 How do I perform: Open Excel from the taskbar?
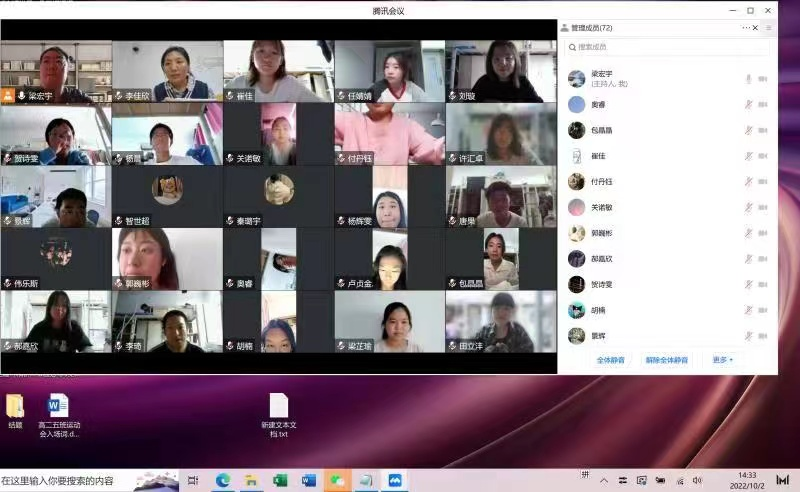pyautogui.click(x=280, y=480)
